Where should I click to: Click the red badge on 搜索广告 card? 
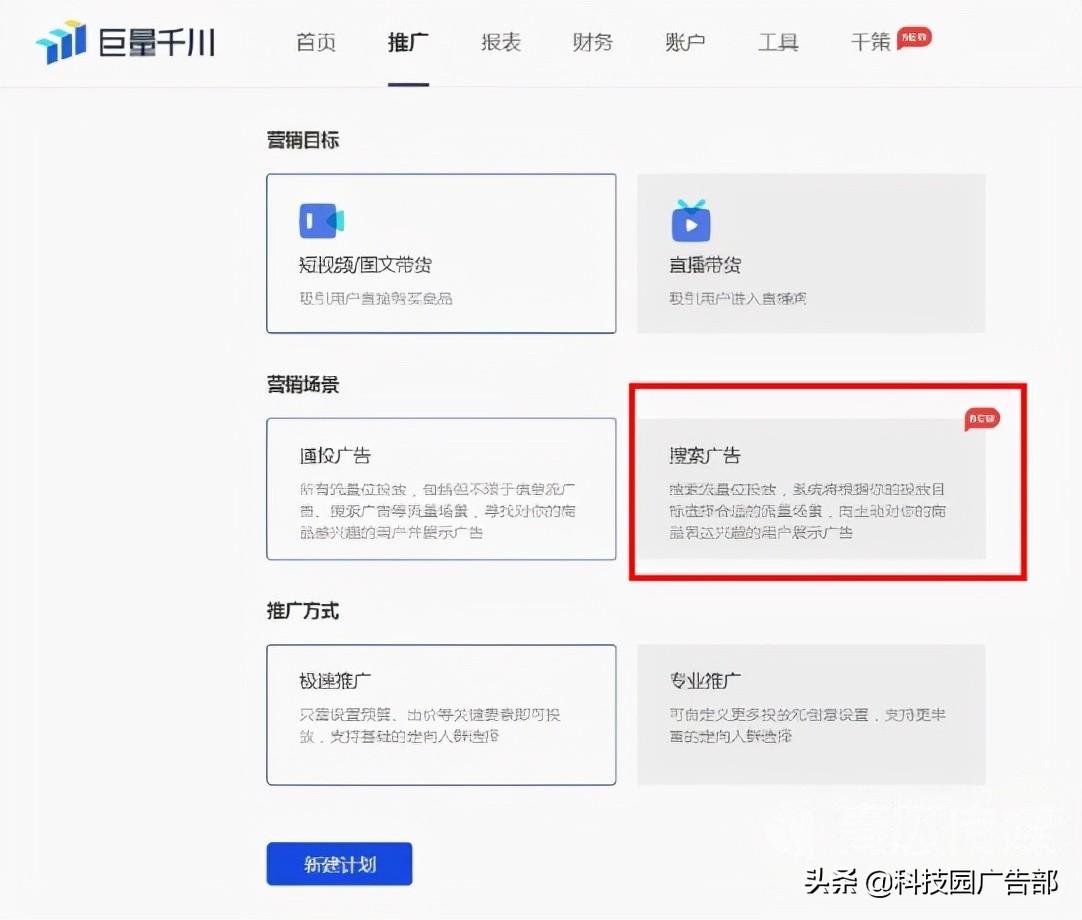tap(982, 418)
